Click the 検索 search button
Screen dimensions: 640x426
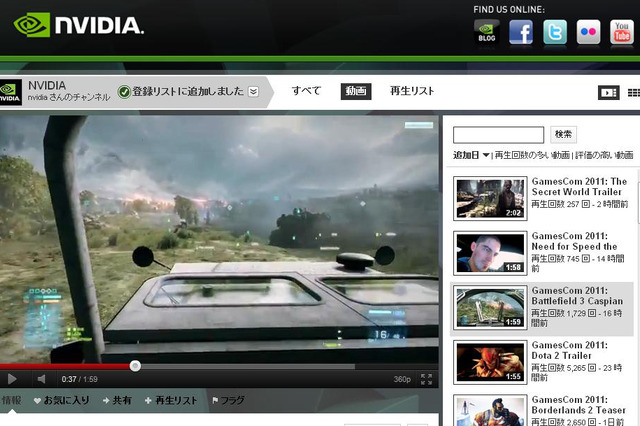(x=563, y=134)
